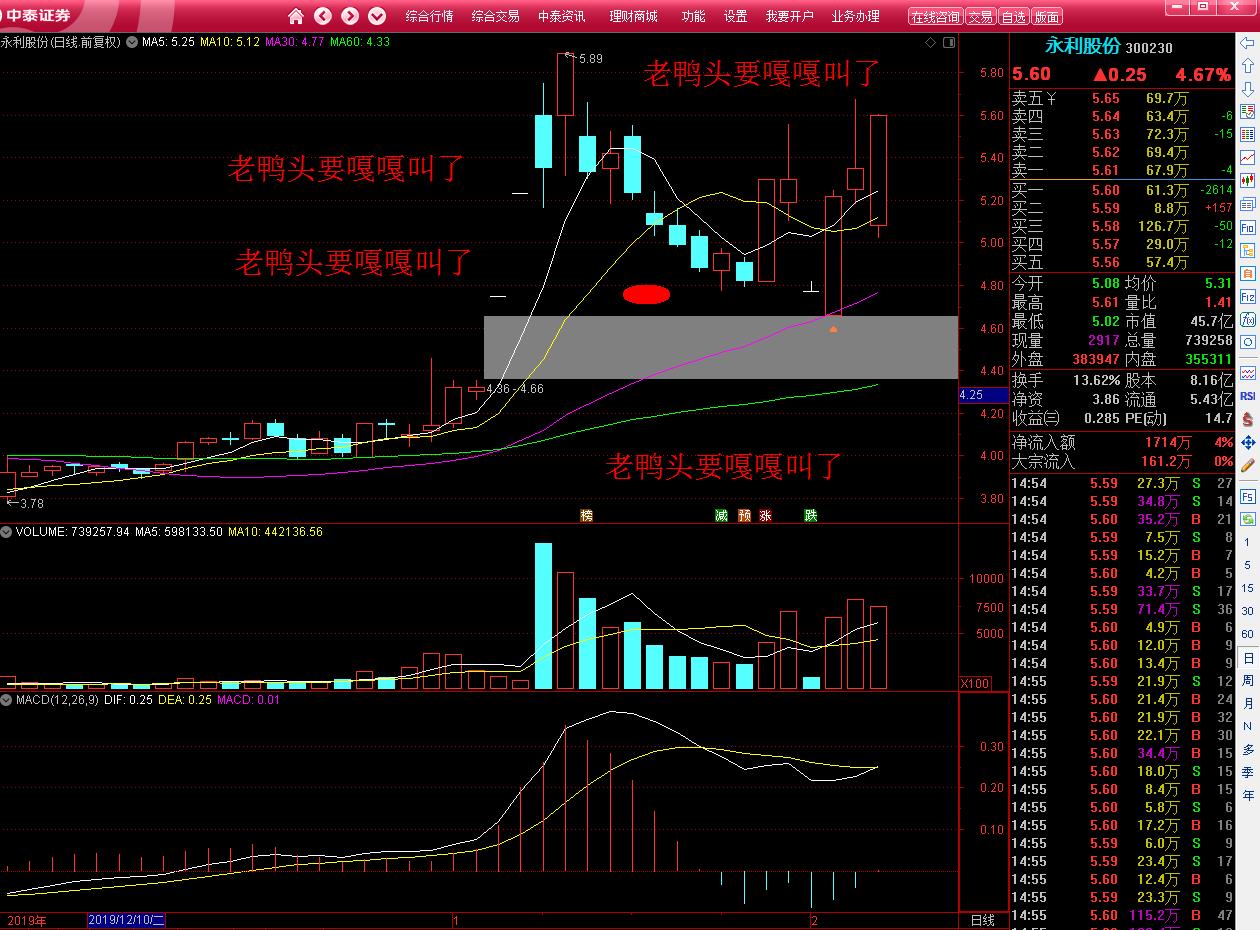The image size is (1260, 930).
Task: Click the Fiz icon in right sidebar
Action: click(1248, 296)
